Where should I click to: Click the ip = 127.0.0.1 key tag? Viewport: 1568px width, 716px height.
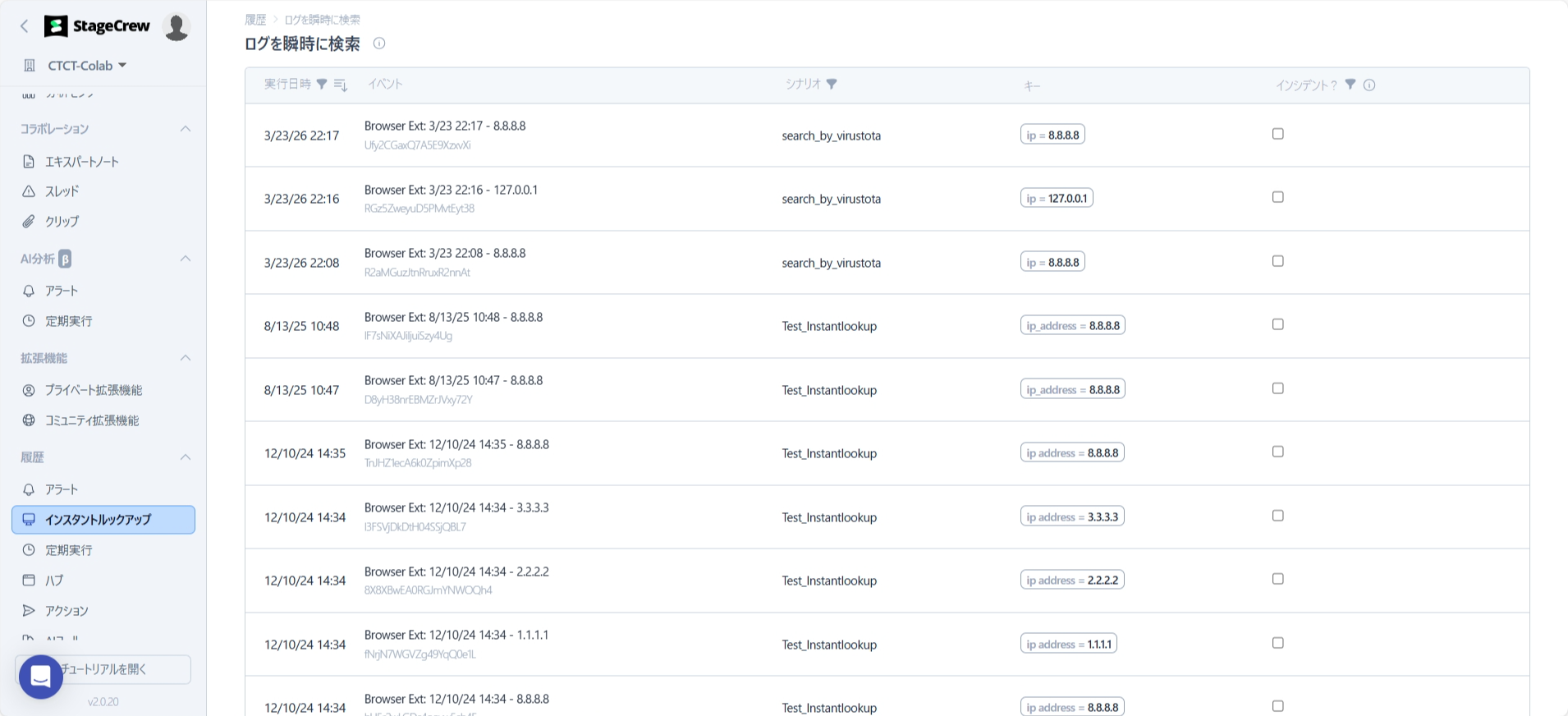[1057, 199]
